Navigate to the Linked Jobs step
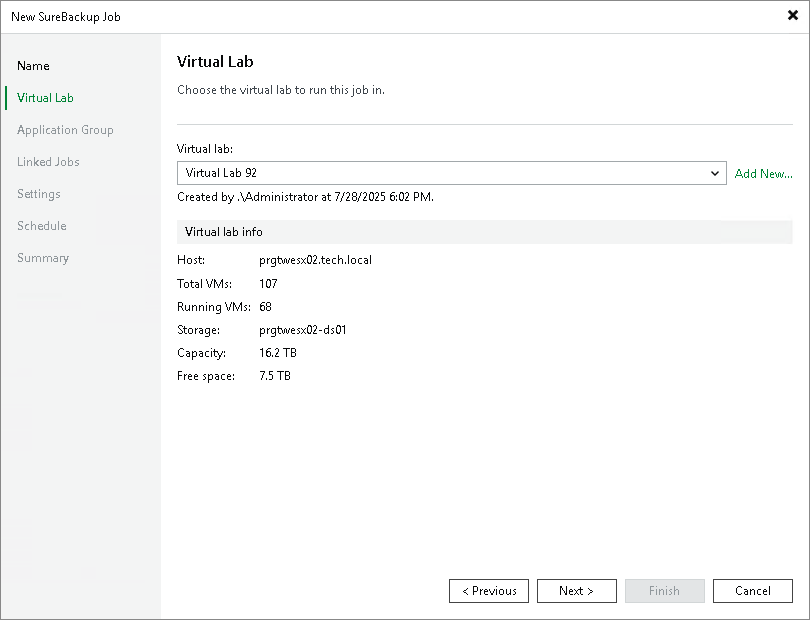Image resolution: width=810 pixels, height=620 pixels. tap(48, 161)
